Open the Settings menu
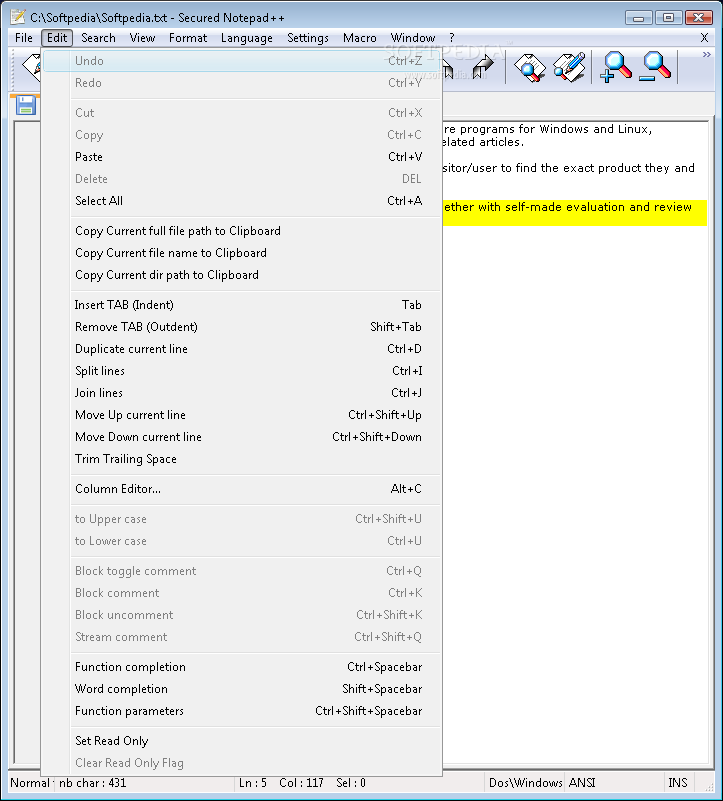The width and height of the screenshot is (723, 801). [308, 38]
